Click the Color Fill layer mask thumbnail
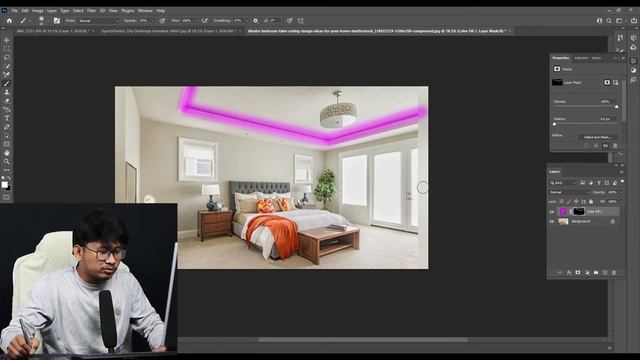This screenshot has height=360, width=640. click(579, 211)
